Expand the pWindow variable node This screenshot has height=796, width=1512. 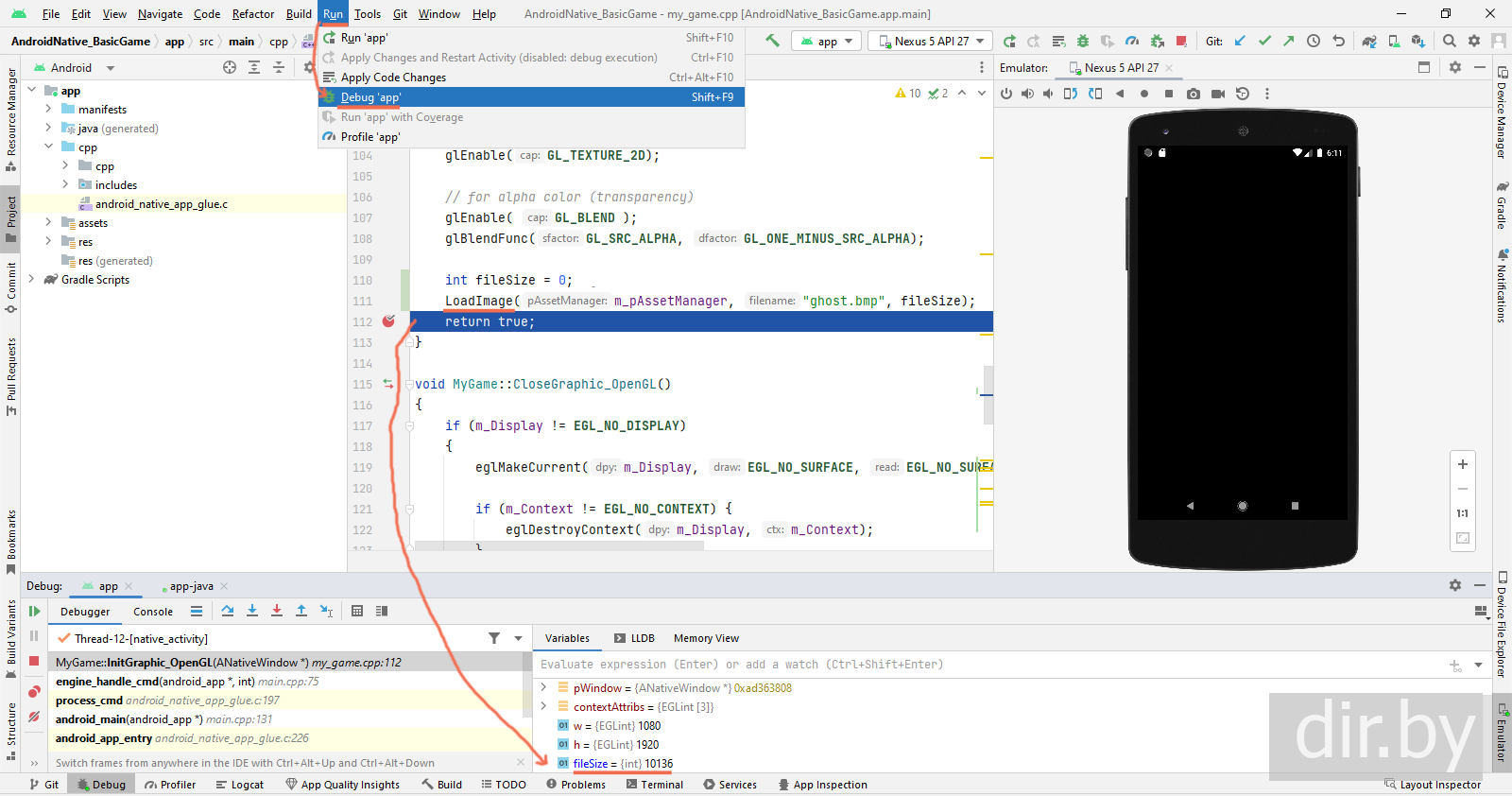544,687
